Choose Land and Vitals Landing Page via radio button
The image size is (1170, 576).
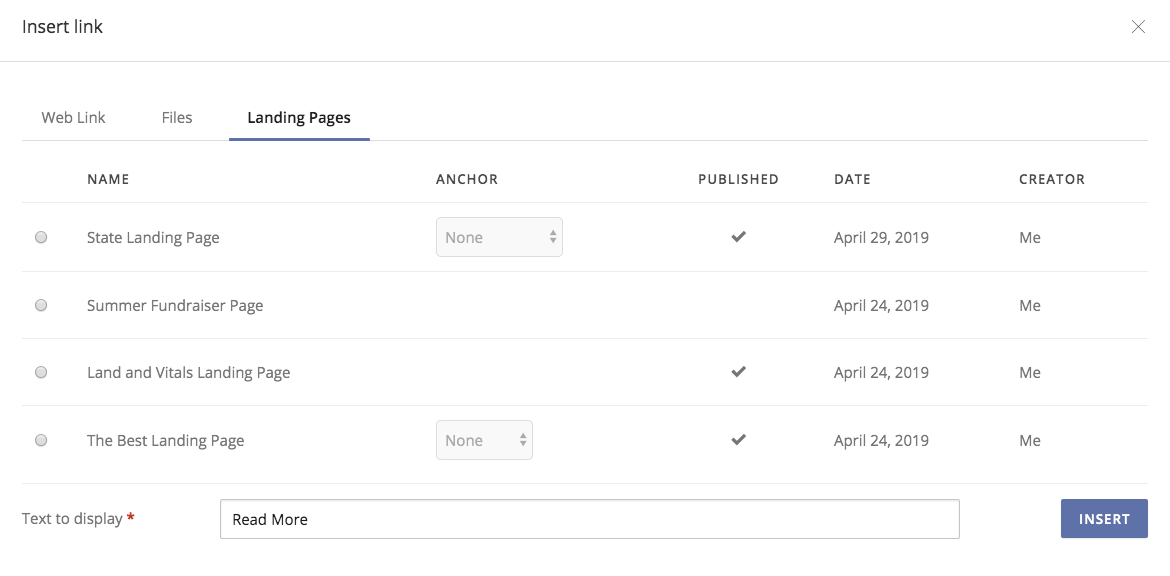41,371
